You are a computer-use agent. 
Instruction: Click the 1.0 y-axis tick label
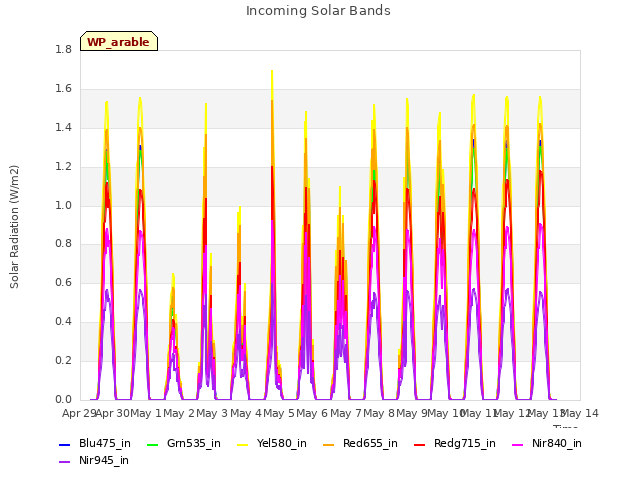[x=63, y=205]
